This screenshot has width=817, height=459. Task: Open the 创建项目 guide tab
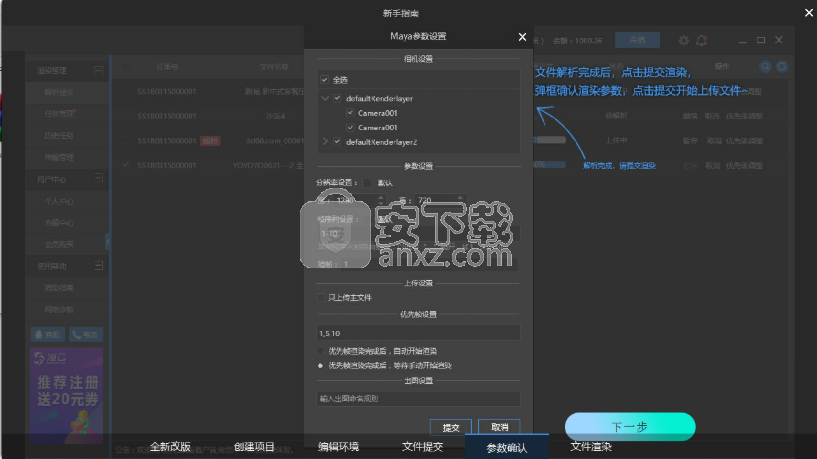pos(254,446)
